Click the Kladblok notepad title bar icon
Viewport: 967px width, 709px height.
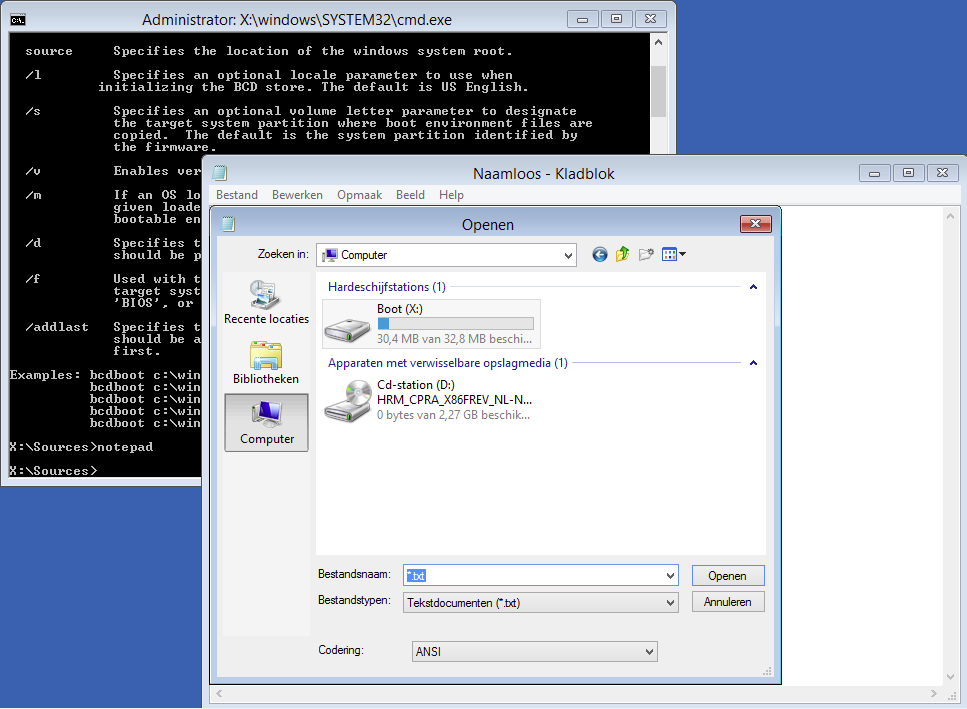point(220,173)
